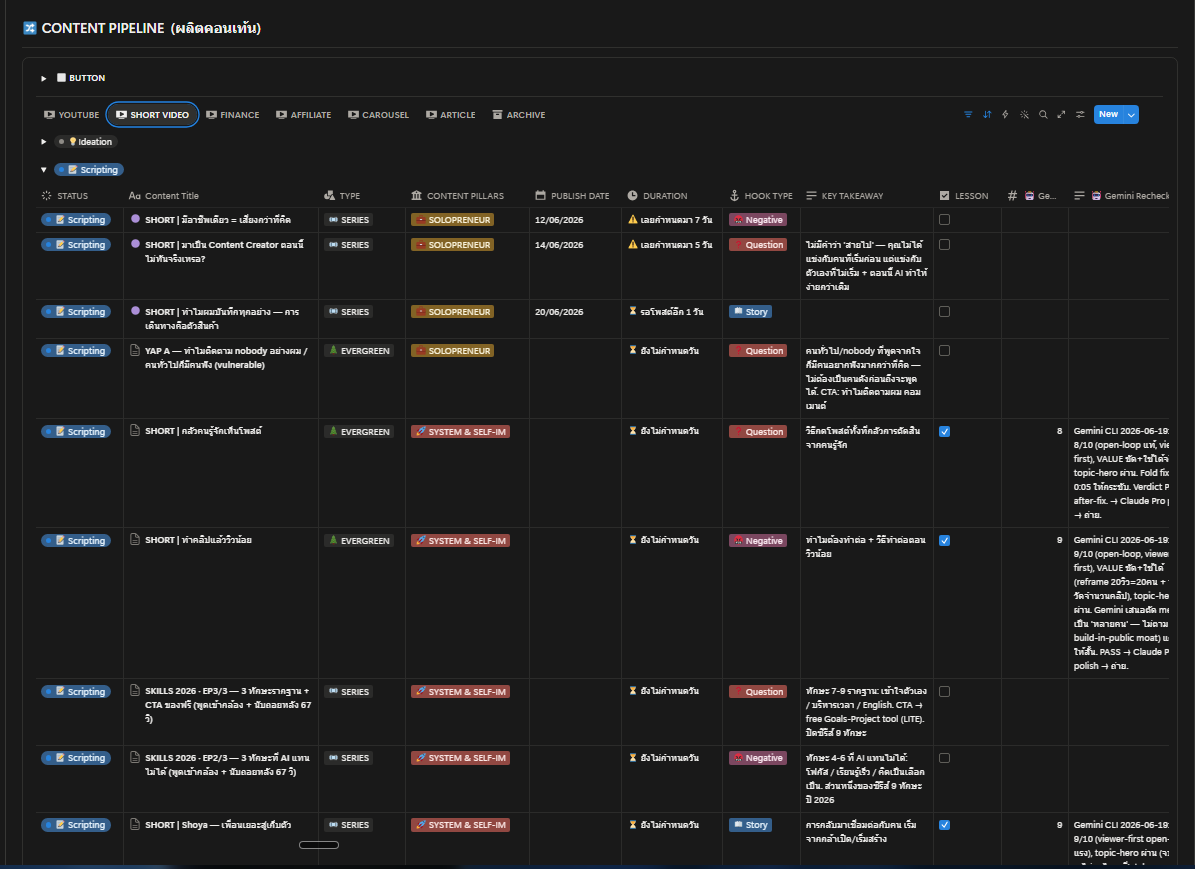Open the ARCHIVE view tab
The image size is (1195, 869).
tap(519, 115)
